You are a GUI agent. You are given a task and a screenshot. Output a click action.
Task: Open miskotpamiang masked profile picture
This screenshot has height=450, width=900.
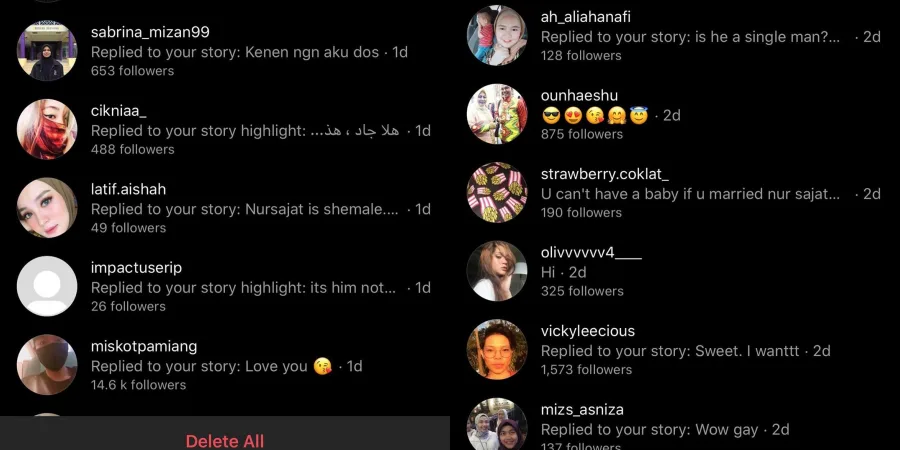click(x=46, y=364)
